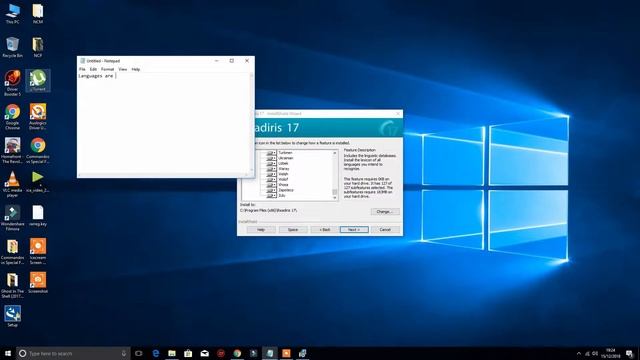Open the Action Center notification icon
Viewport: 640px width, 360px height.
coord(629,353)
